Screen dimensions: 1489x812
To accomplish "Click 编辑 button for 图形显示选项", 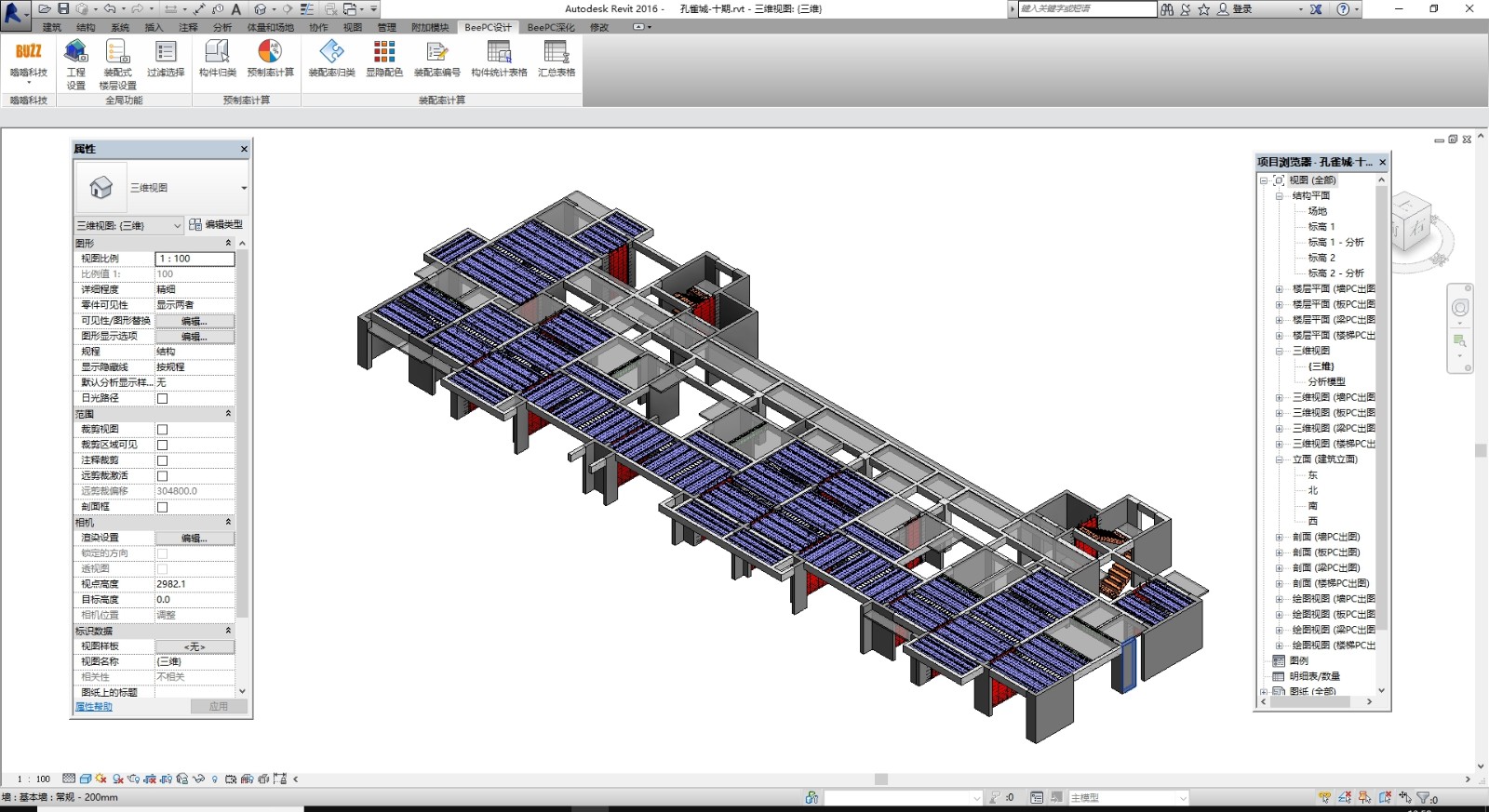I will [x=195, y=337].
